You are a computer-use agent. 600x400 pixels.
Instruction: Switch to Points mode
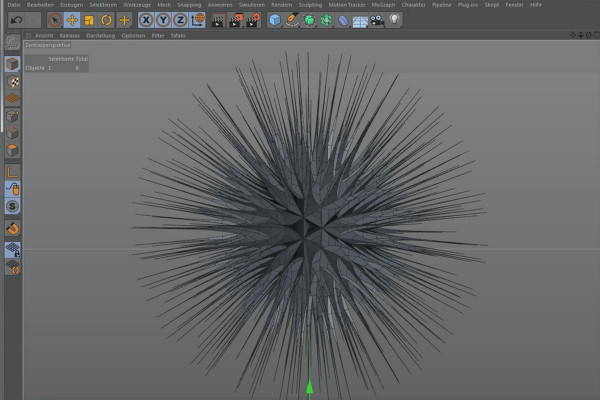[x=12, y=116]
